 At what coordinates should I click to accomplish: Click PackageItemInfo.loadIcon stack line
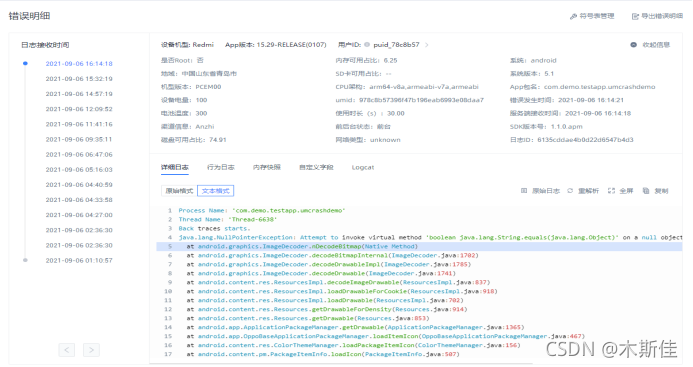[323, 354]
